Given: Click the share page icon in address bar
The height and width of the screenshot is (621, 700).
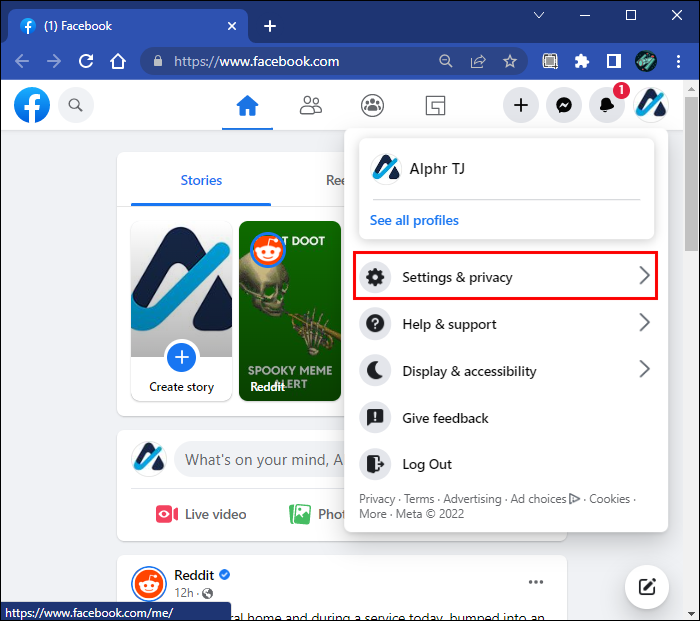Looking at the screenshot, I should pos(478,61).
